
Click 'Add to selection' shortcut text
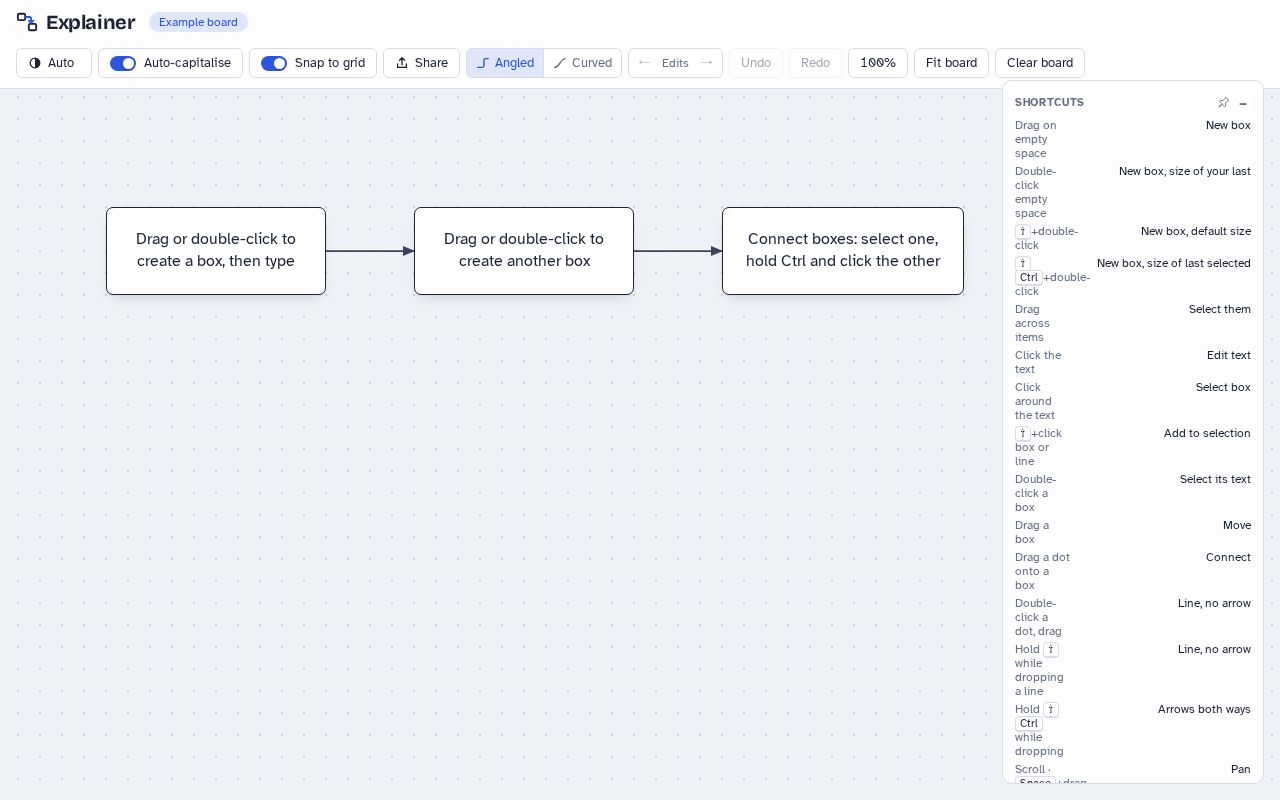pos(1207,433)
